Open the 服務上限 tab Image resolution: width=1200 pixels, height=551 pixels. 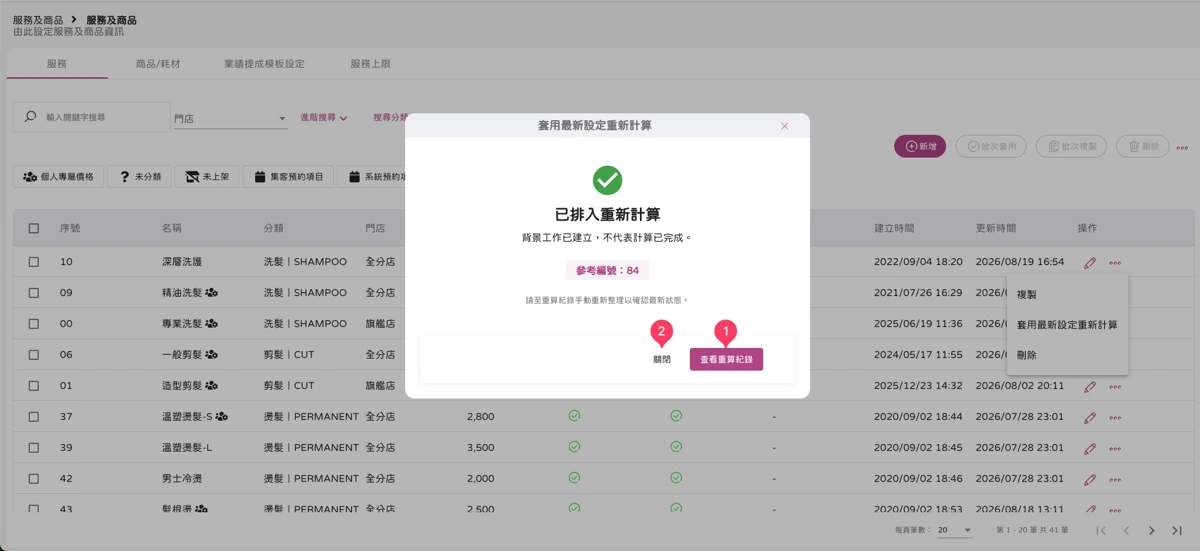[x=370, y=63]
